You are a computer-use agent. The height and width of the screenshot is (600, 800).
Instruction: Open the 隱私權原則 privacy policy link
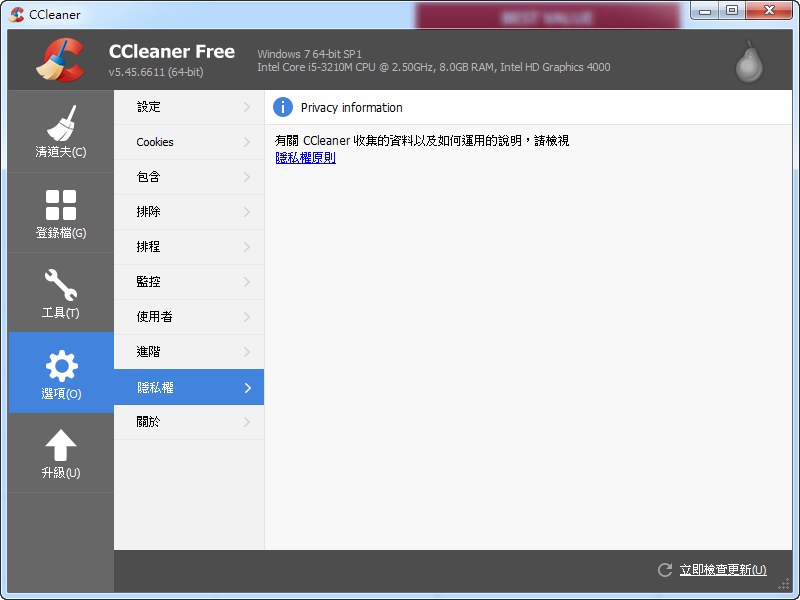point(305,157)
